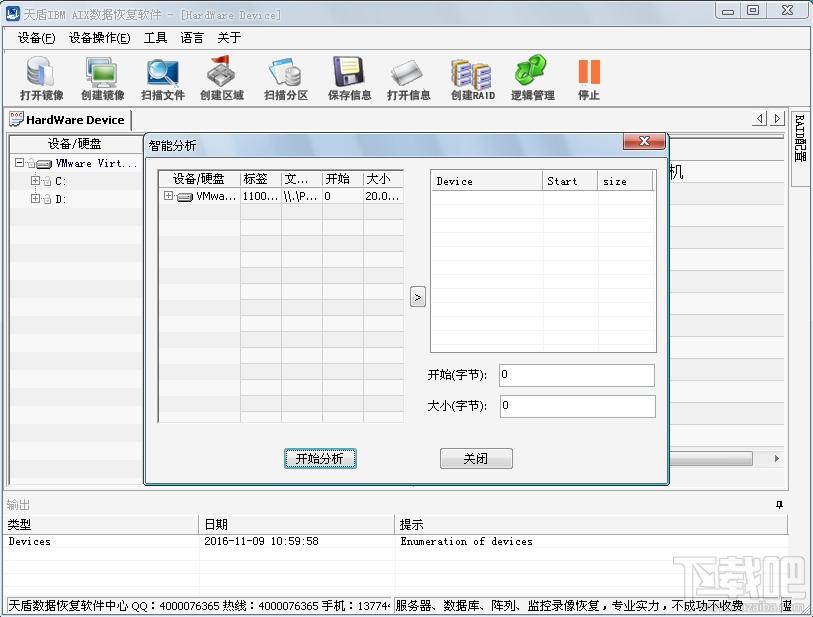
Task: Expand the VMwa... row in the 智能分析 dialog
Action: click(168, 195)
